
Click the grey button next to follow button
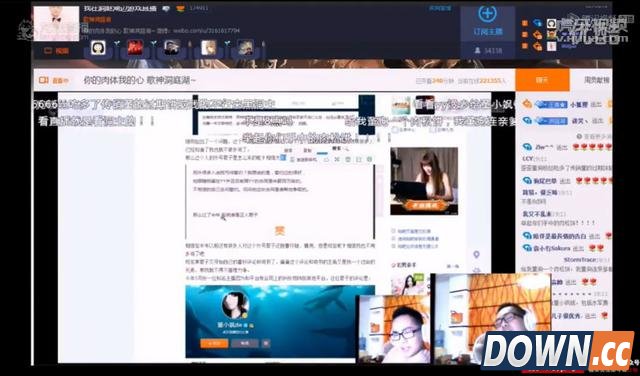[x=244, y=343]
